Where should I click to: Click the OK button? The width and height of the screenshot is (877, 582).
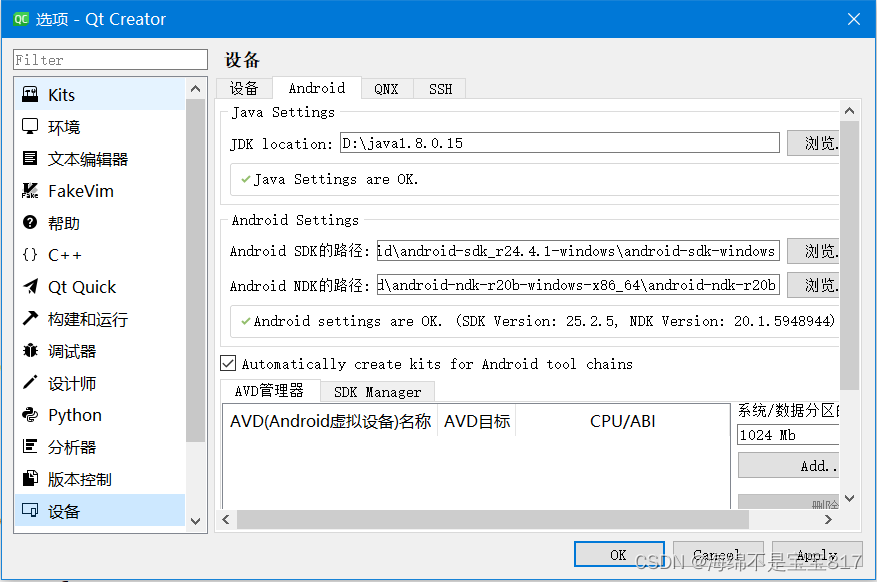pos(619,554)
